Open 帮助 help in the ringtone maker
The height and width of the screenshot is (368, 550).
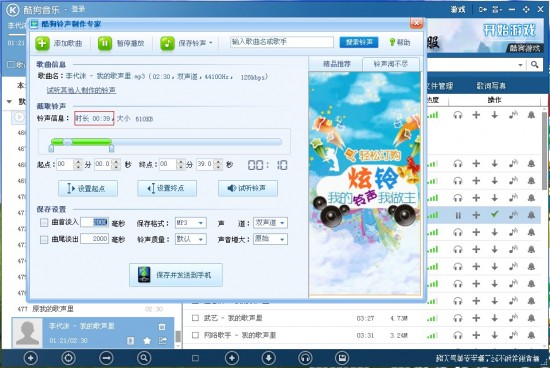click(400, 42)
